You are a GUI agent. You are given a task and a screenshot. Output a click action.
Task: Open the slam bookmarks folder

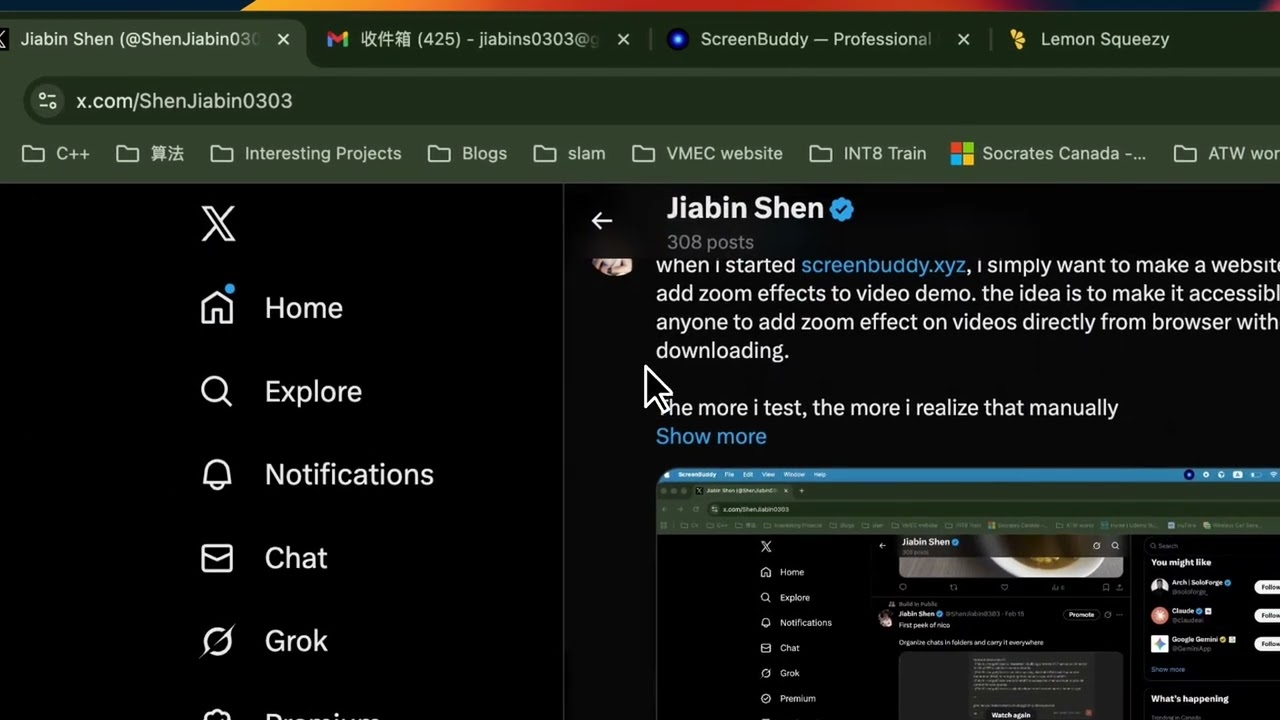click(x=569, y=153)
